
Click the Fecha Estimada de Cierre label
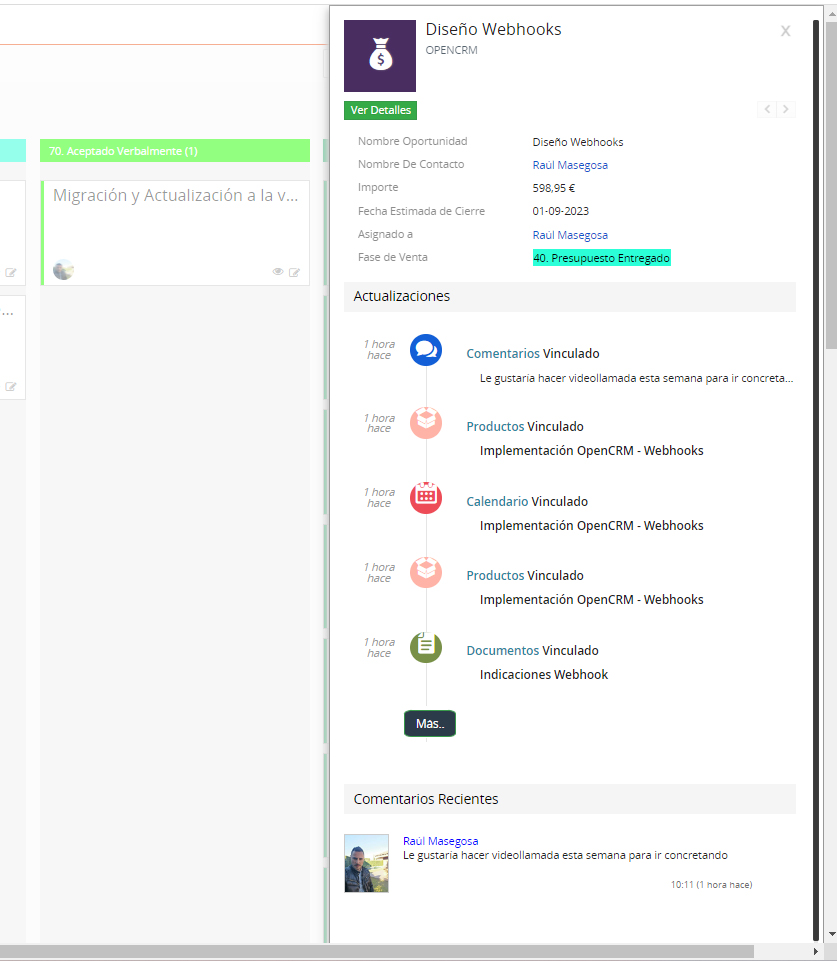(422, 211)
